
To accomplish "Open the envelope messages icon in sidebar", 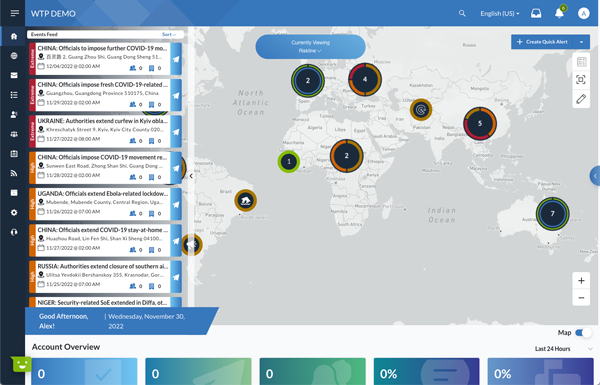I will tap(14, 75).
